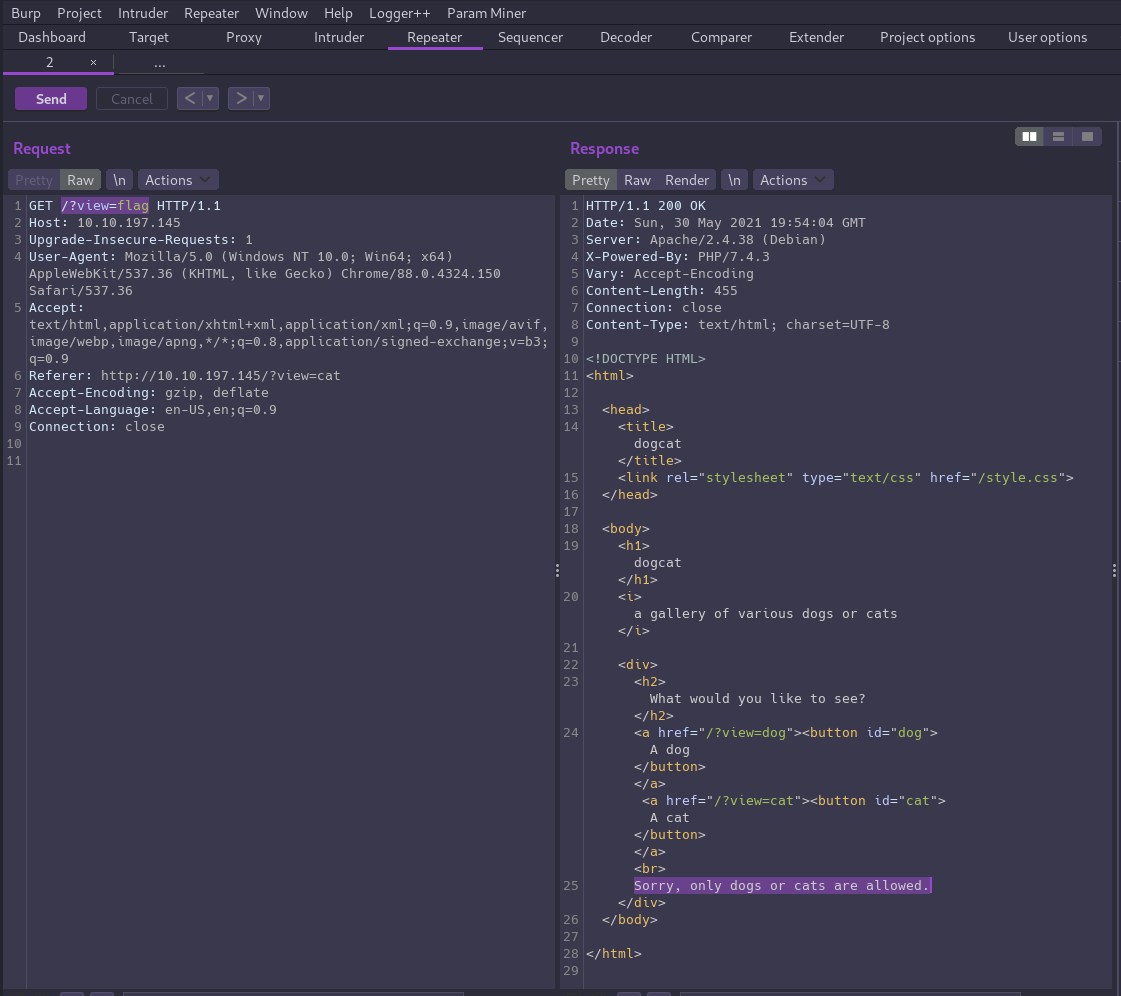Click the /?view=cat href in response
The height and width of the screenshot is (996, 1121).
(754, 801)
